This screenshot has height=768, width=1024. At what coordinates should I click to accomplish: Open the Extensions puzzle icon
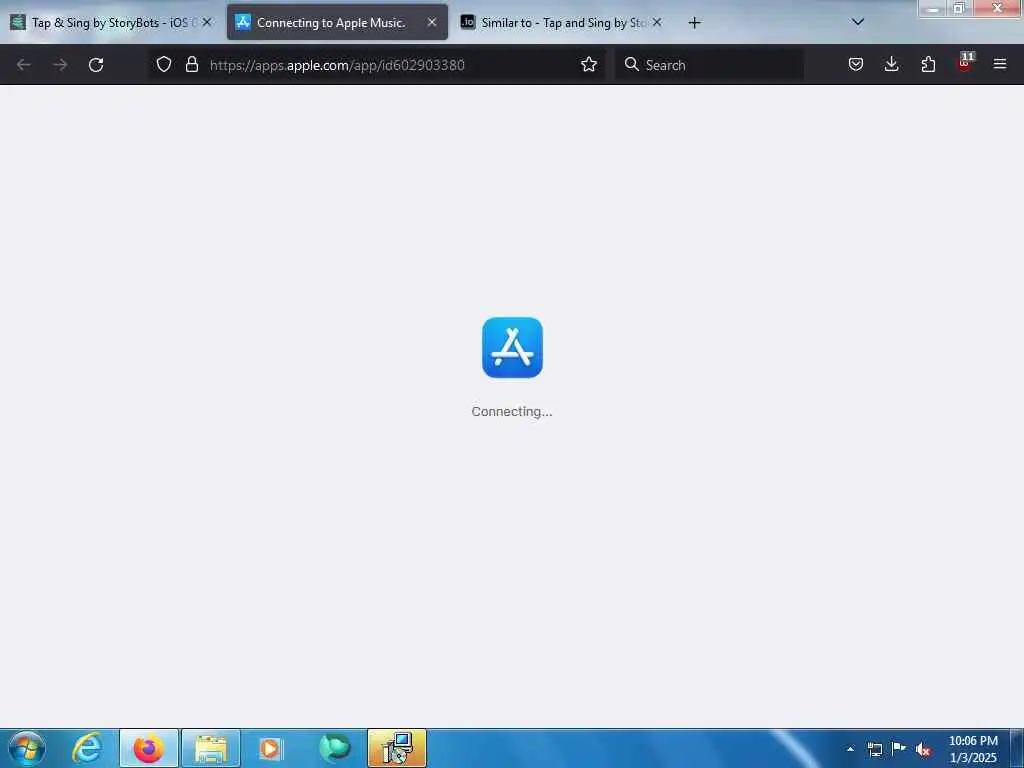point(928,64)
